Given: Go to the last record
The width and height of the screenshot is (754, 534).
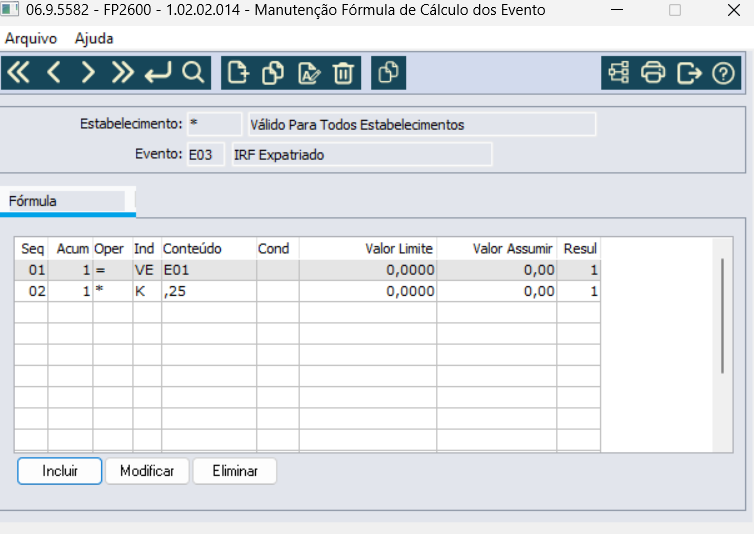Looking at the screenshot, I should [x=122, y=73].
